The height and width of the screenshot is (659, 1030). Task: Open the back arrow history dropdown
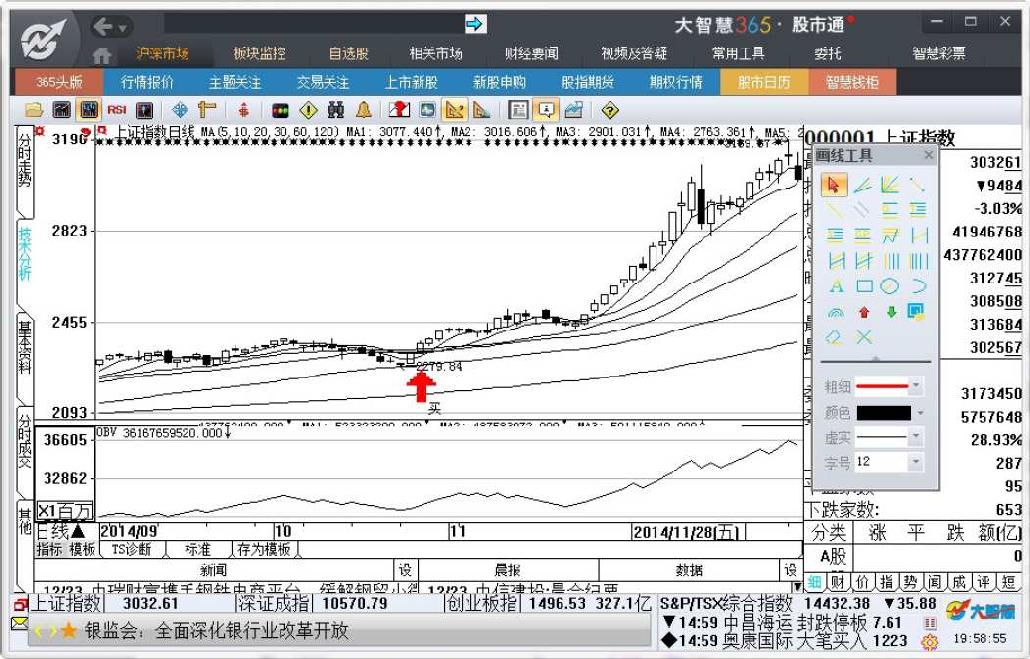[x=123, y=28]
